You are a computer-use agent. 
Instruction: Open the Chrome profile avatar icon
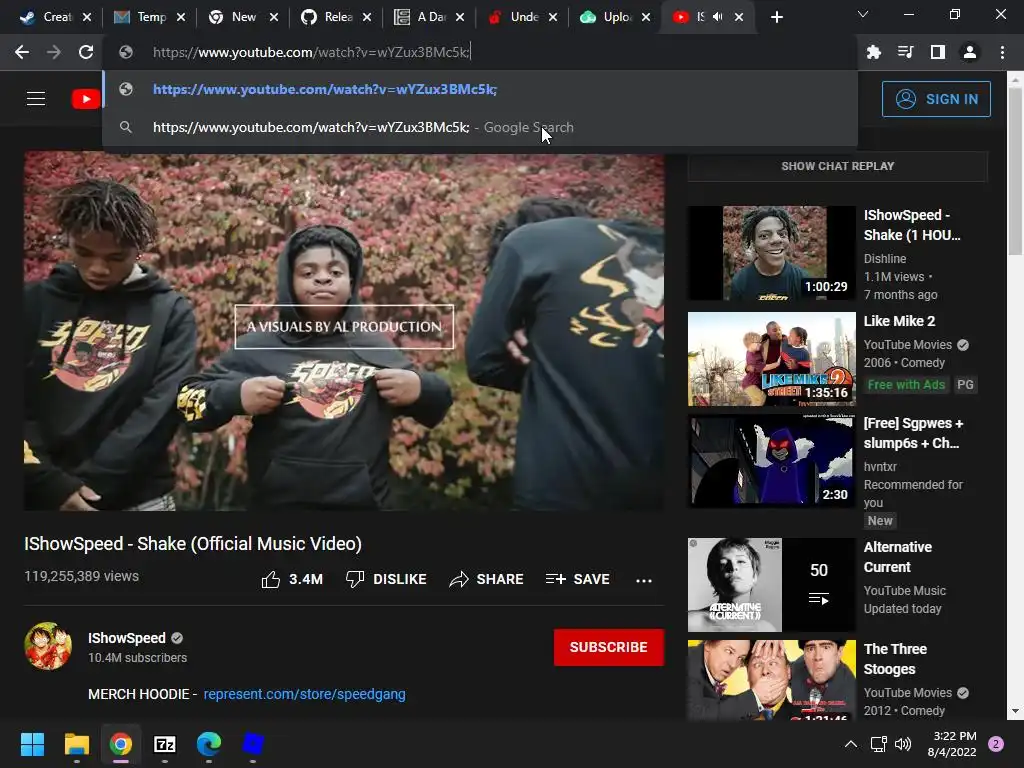(970, 52)
